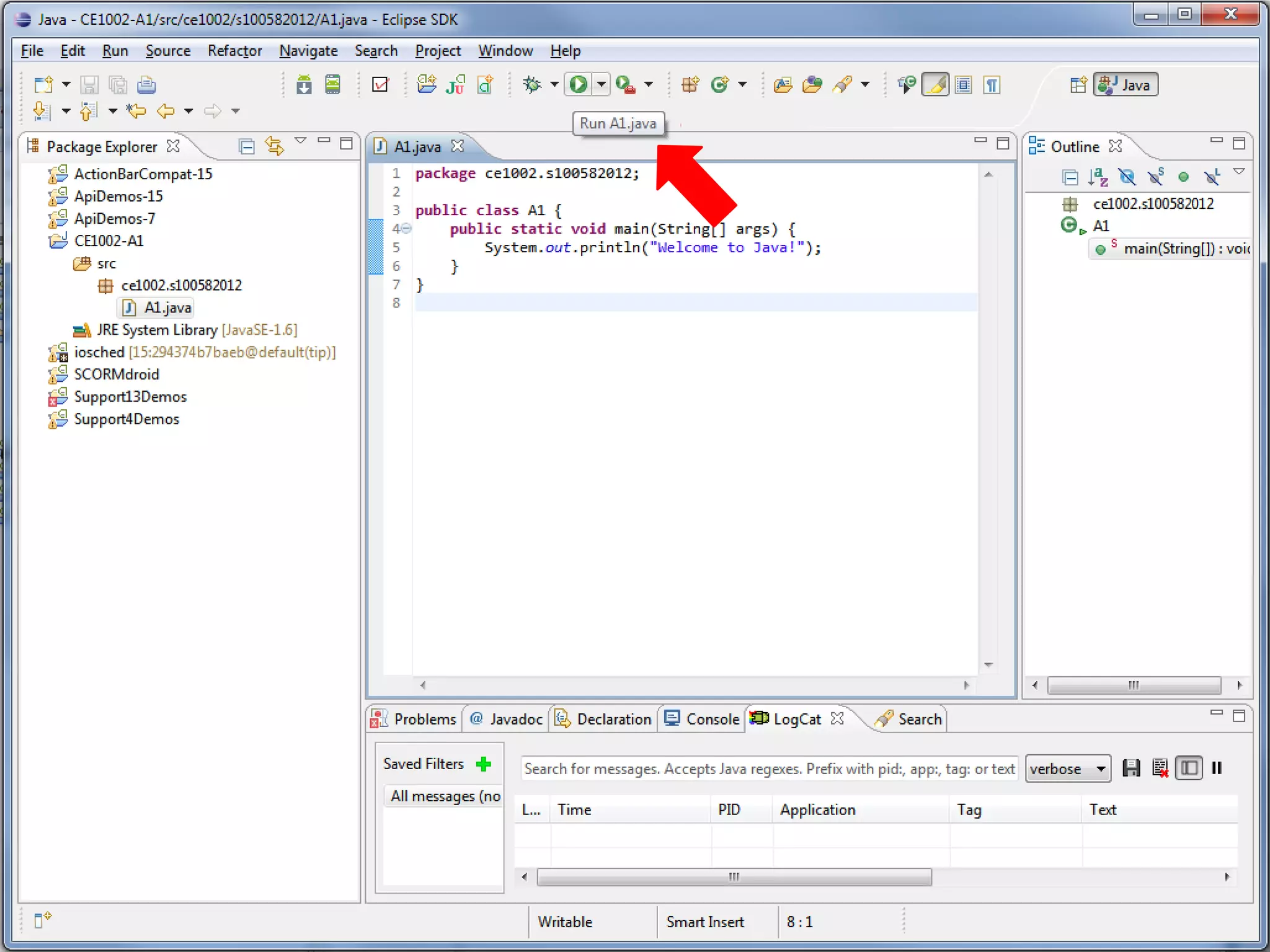Click the Open Type icon
The image size is (1270, 952).
(x=783, y=84)
